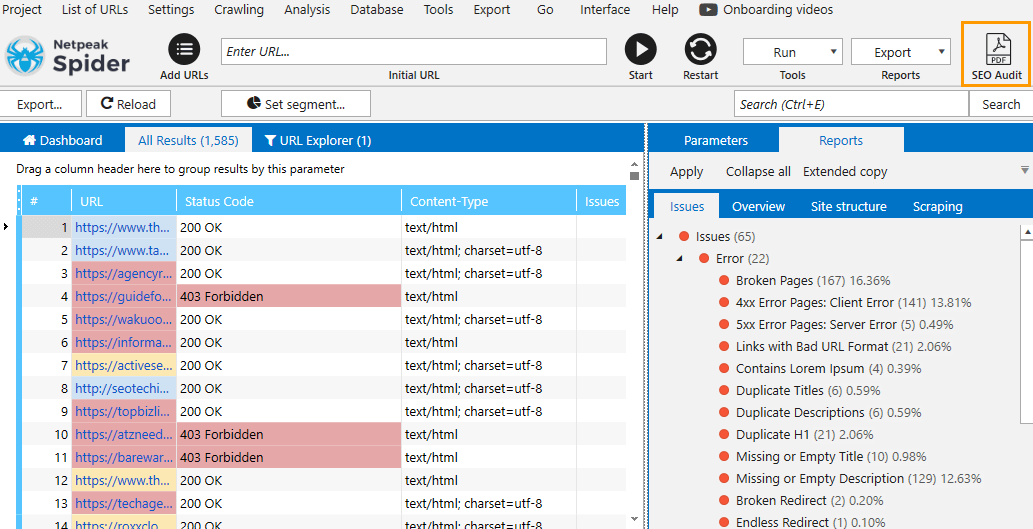Screen dimensions: 1033x529
Task: Open the Export menu
Action: 491,10
